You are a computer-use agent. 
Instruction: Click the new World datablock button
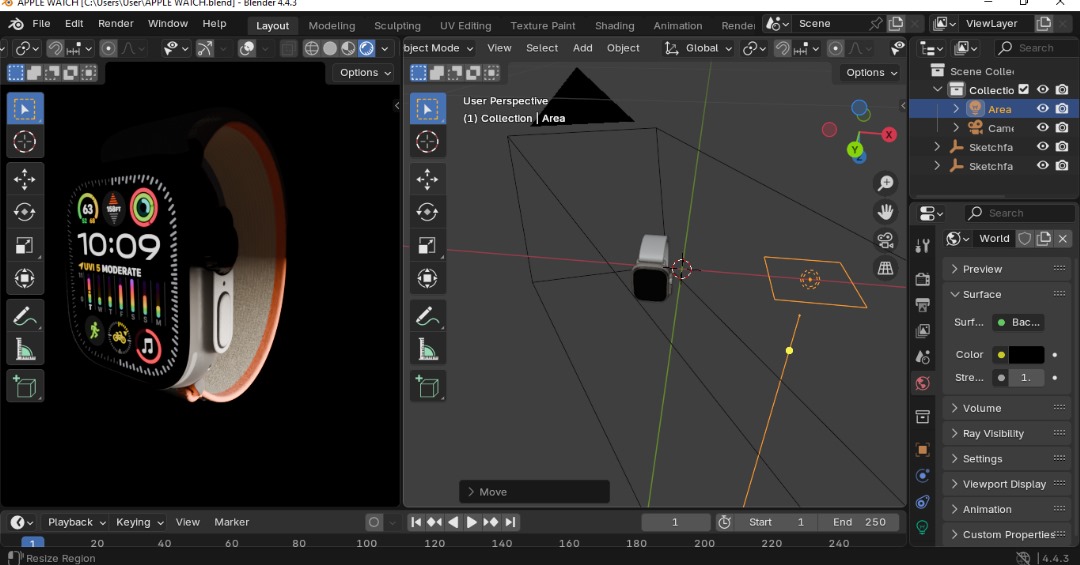point(1044,238)
